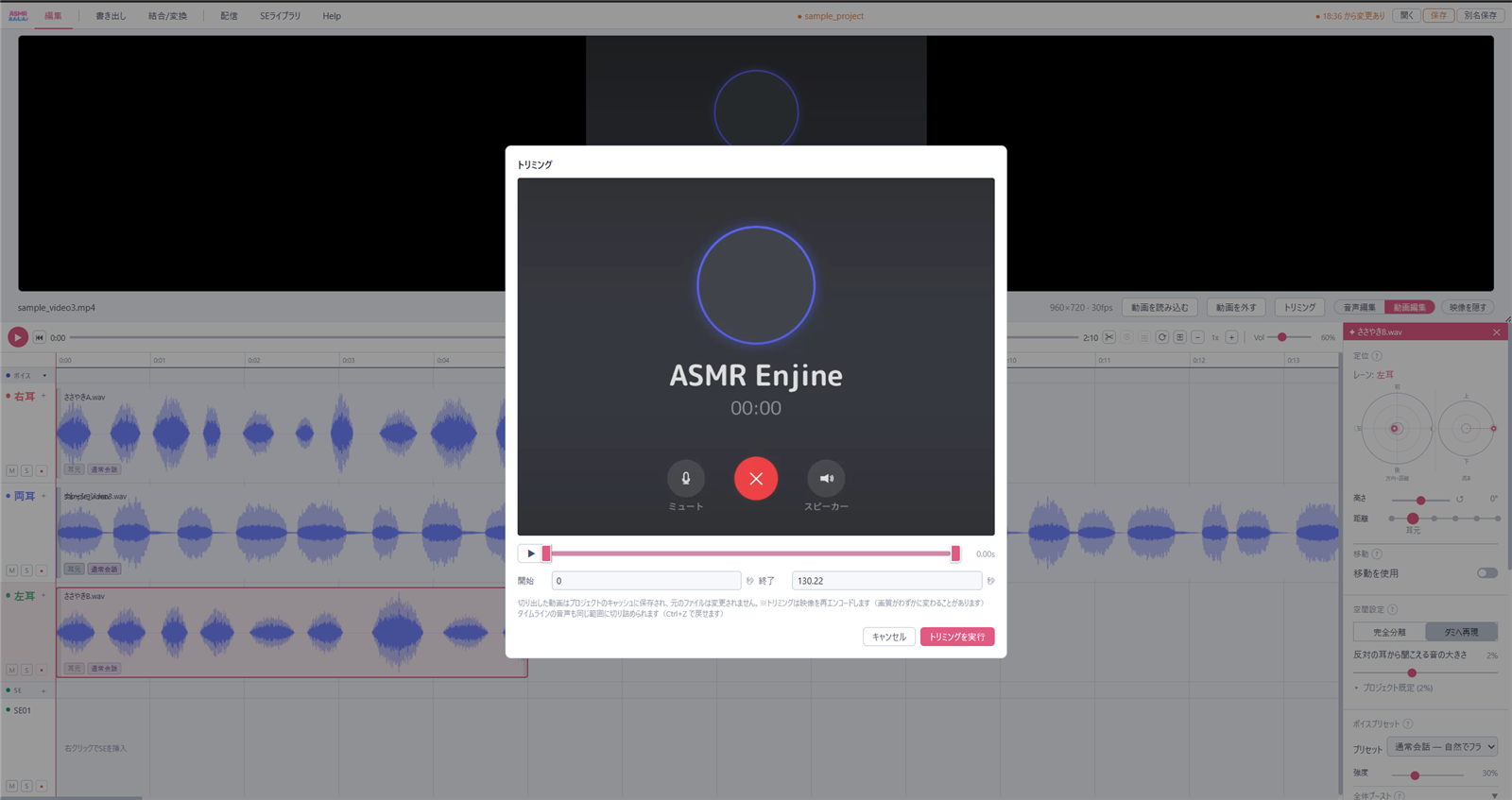The width and height of the screenshot is (1512, 800).
Task: Click the 保存 button
Action: [1438, 16]
